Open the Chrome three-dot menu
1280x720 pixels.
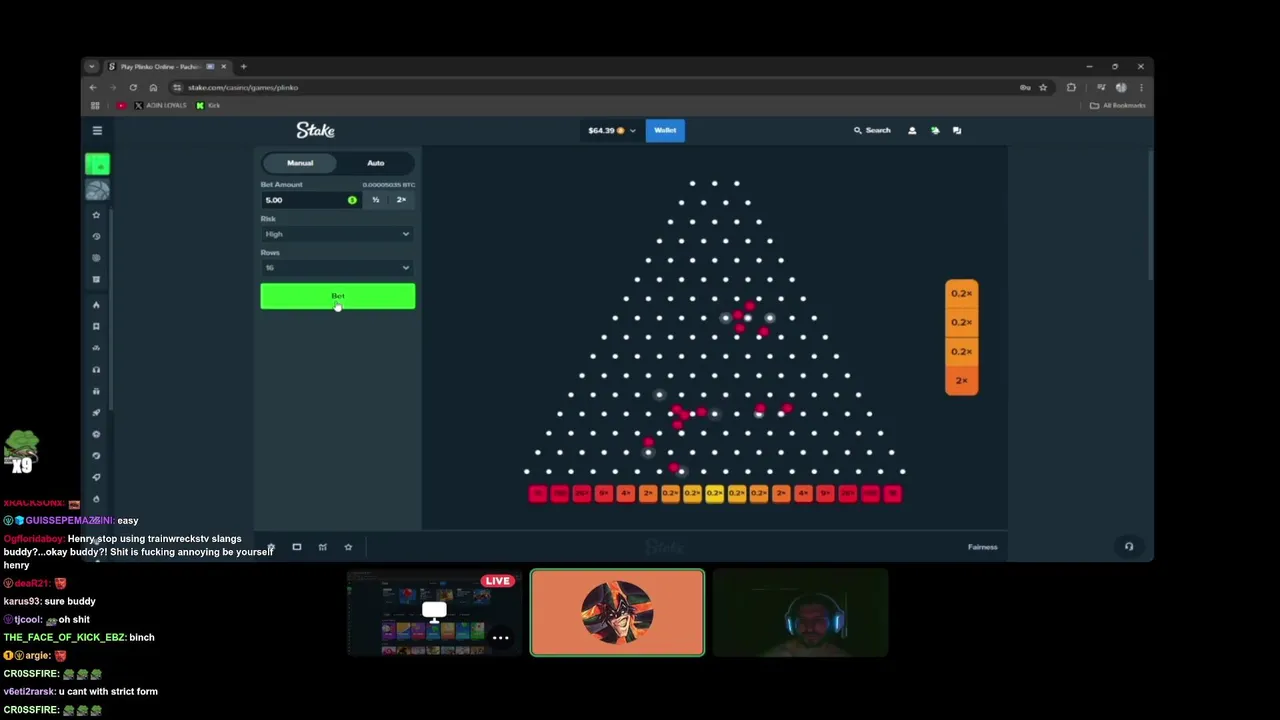pyautogui.click(x=1141, y=87)
